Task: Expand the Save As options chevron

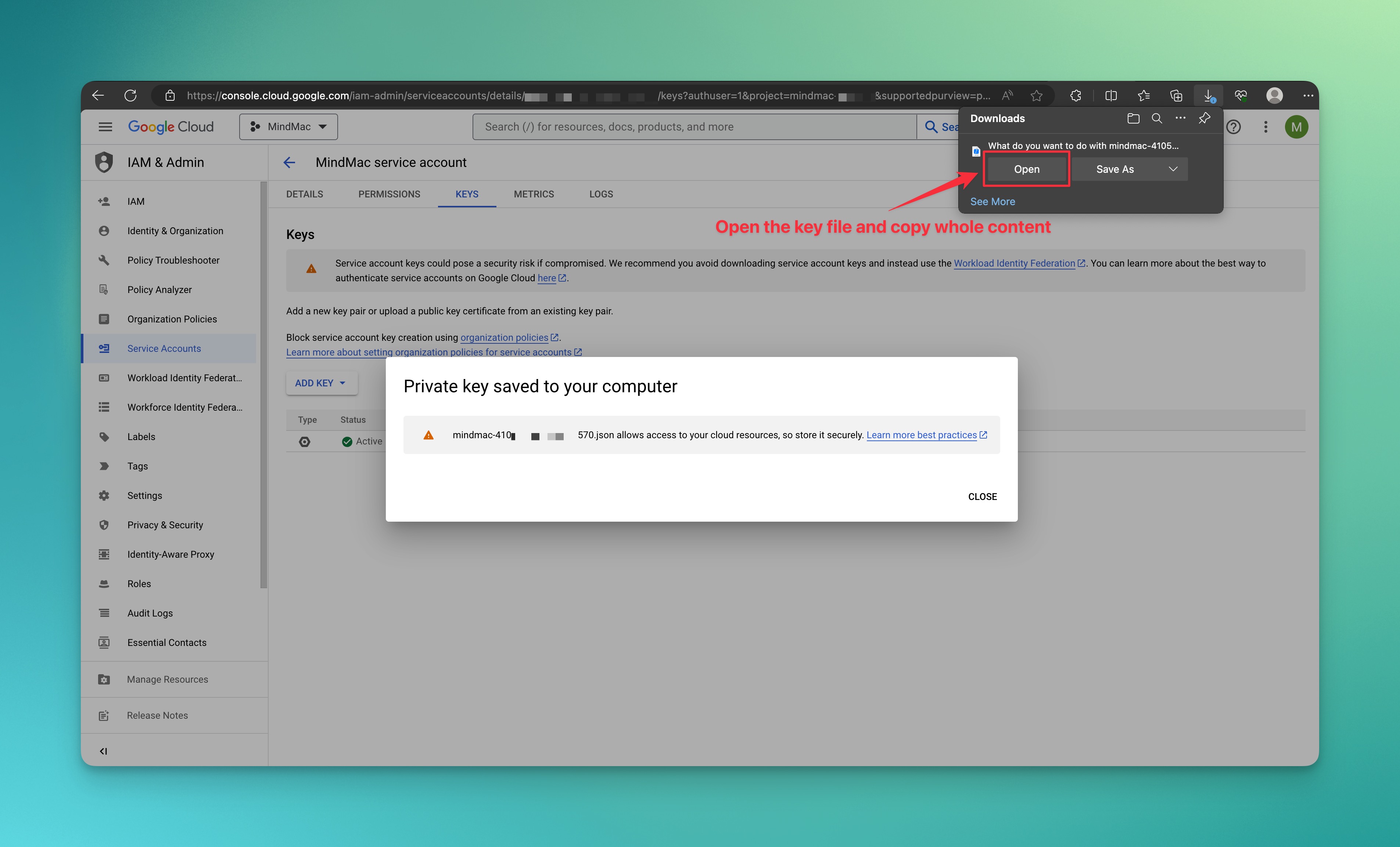Action: click(1173, 169)
